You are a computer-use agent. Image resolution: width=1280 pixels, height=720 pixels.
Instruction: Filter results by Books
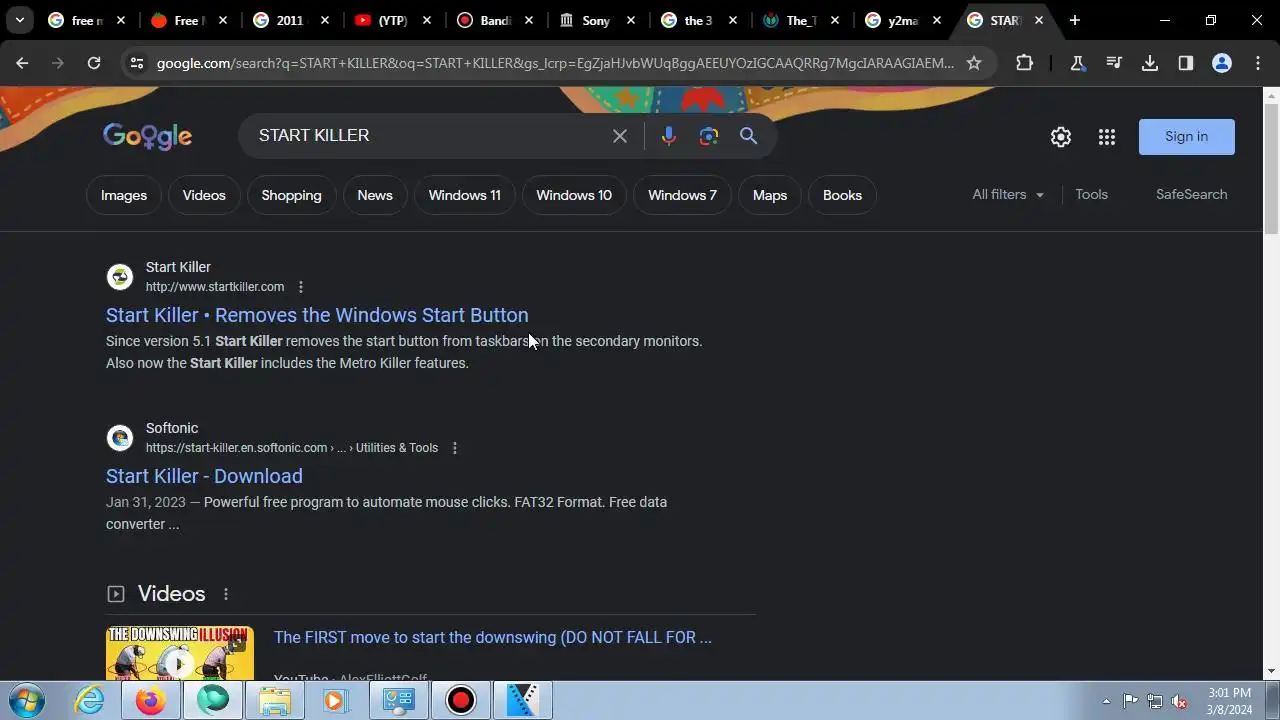point(842,195)
